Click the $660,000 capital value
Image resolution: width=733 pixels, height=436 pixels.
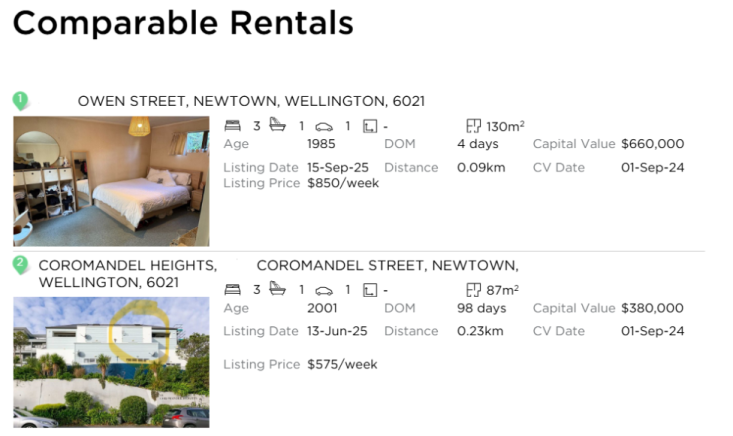point(652,143)
